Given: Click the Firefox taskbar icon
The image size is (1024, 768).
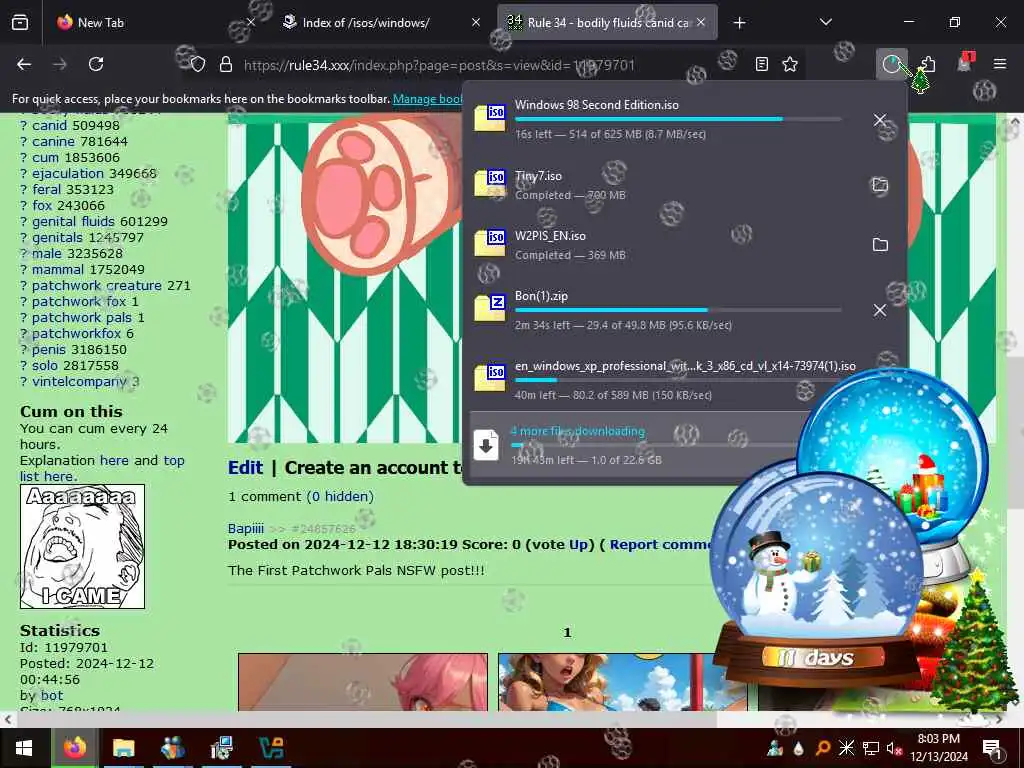Looking at the screenshot, I should tap(74, 748).
